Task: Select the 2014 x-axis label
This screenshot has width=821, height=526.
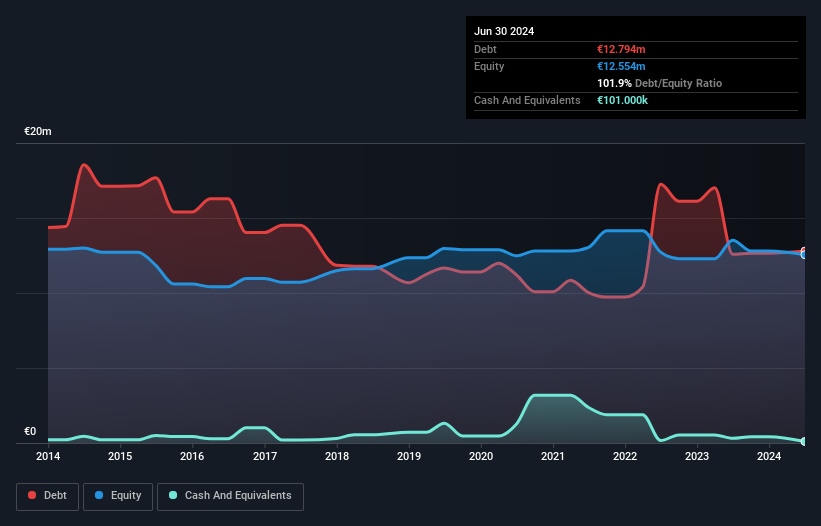Action: 48,456
